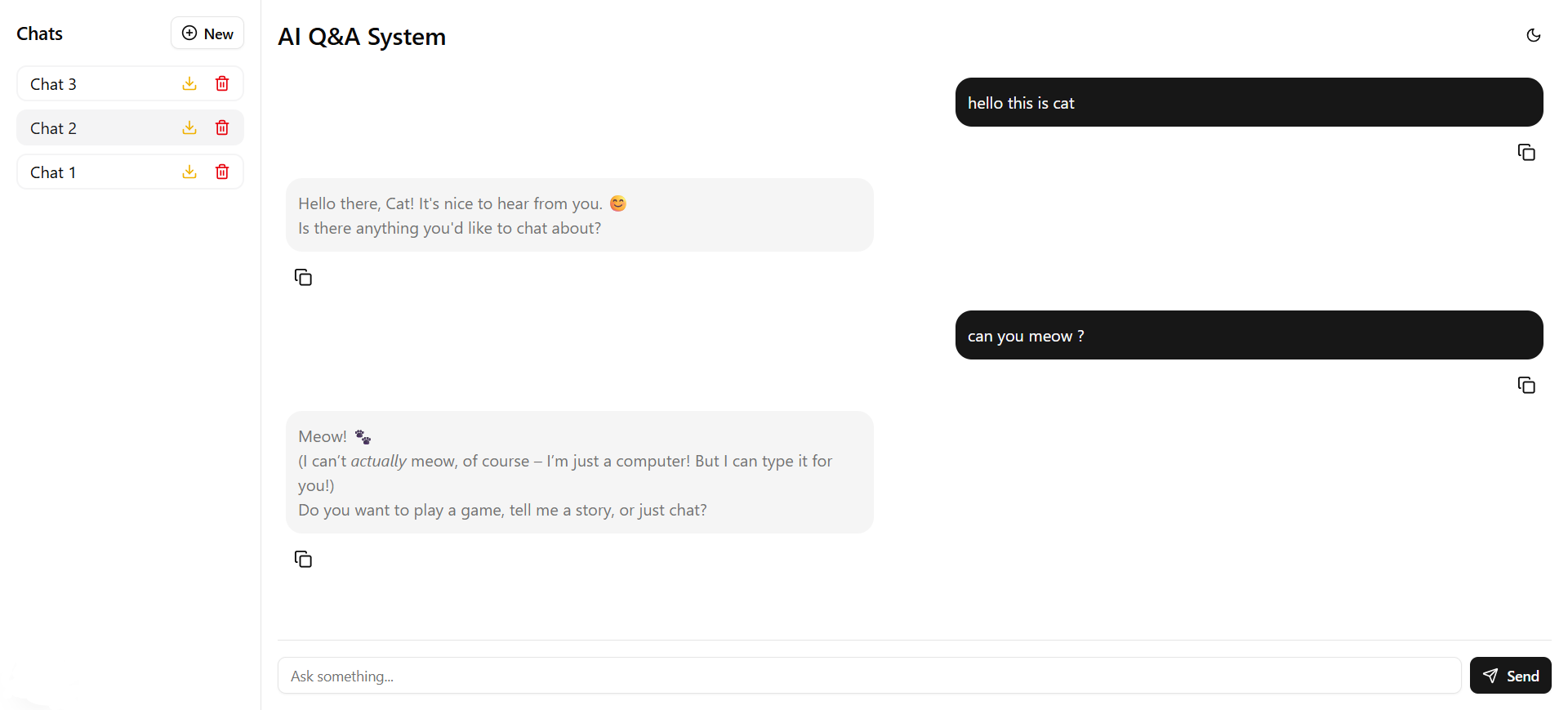Screen dimensions: 1568x710
Task: Focus the "Ask something..." input field
Action: 868,676
